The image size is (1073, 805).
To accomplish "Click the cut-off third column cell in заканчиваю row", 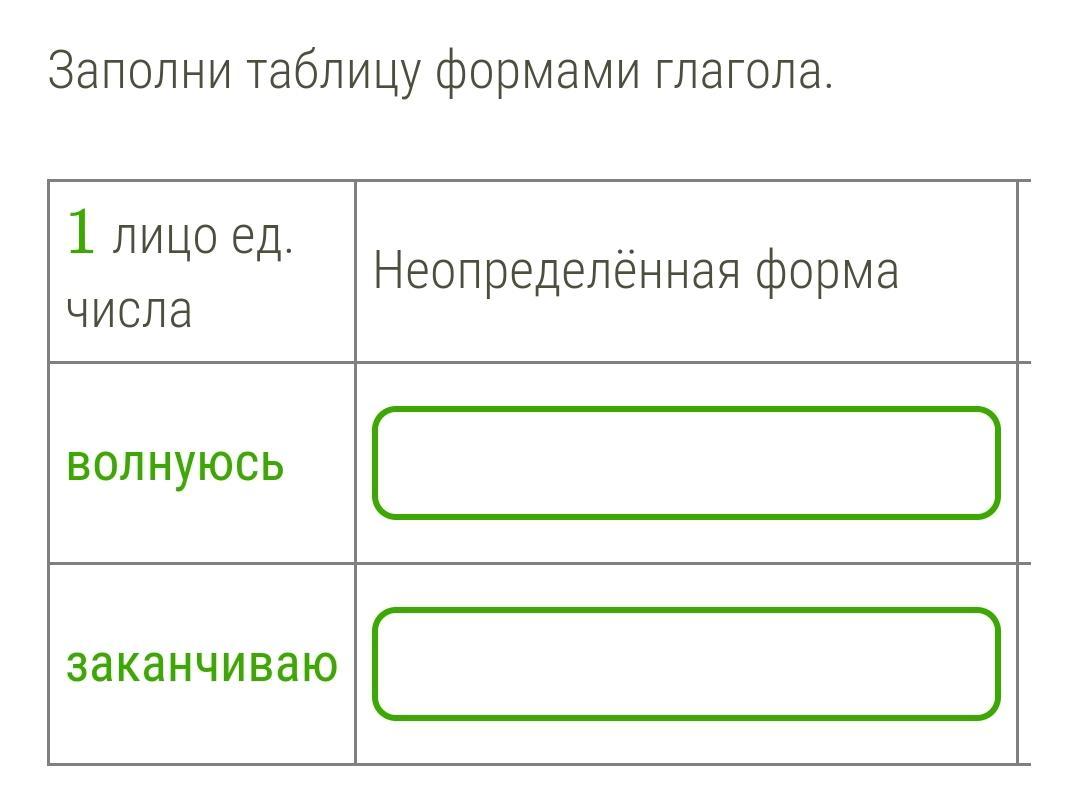I will tap(1025, 664).
